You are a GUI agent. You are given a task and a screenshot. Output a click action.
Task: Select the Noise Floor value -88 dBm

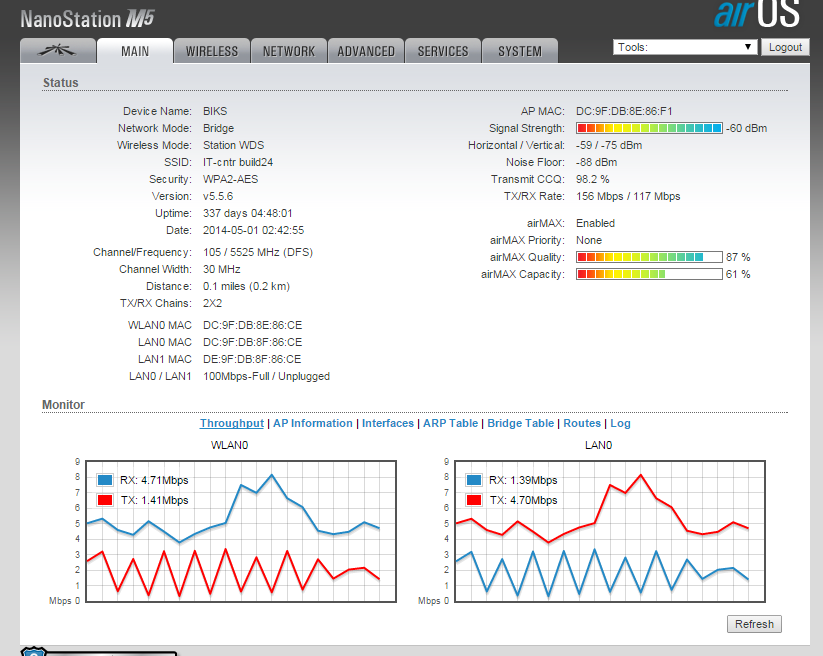click(x=596, y=162)
